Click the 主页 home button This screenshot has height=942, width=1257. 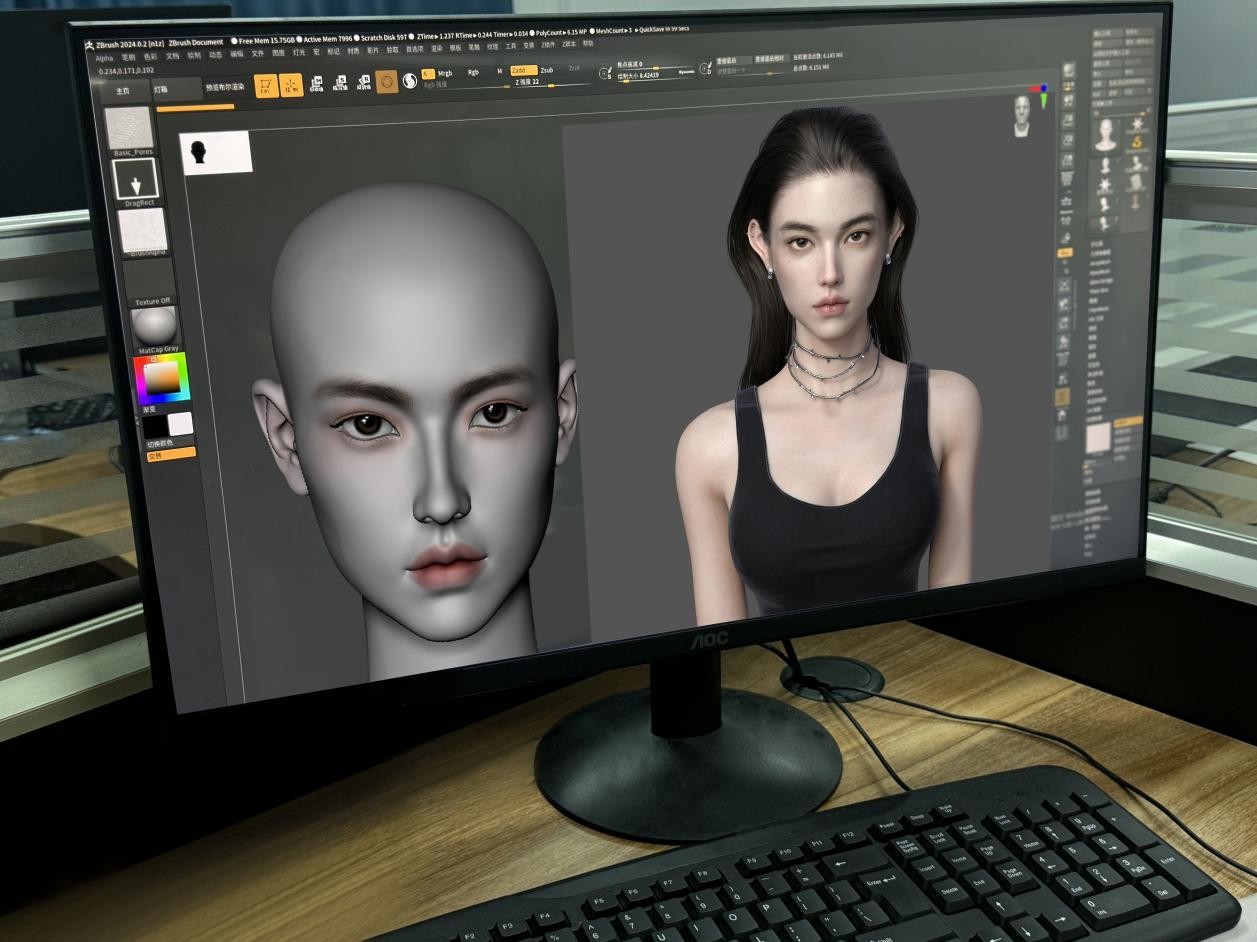tap(123, 91)
